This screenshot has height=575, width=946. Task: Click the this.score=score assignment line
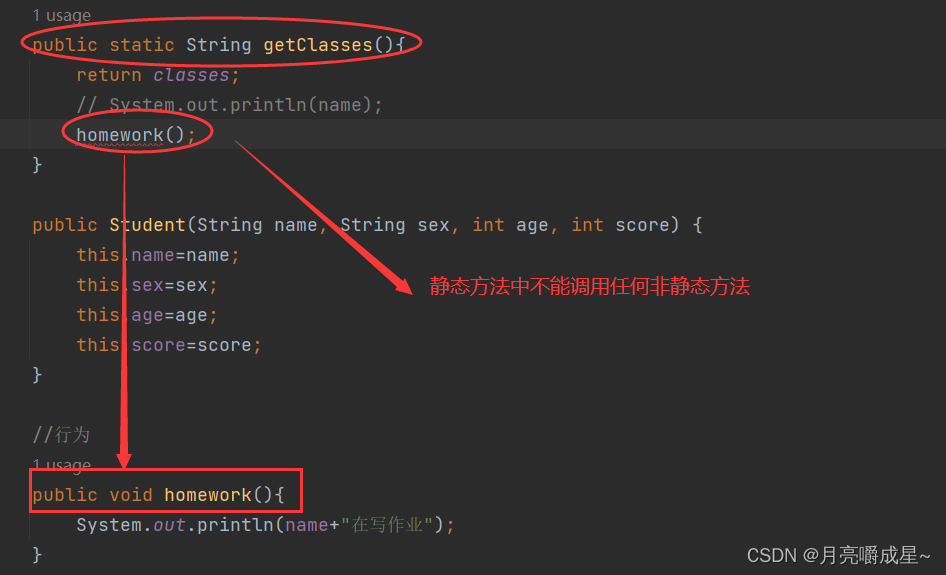point(169,345)
